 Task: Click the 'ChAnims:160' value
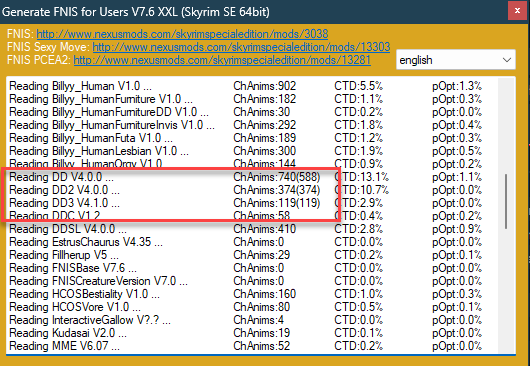point(265,294)
